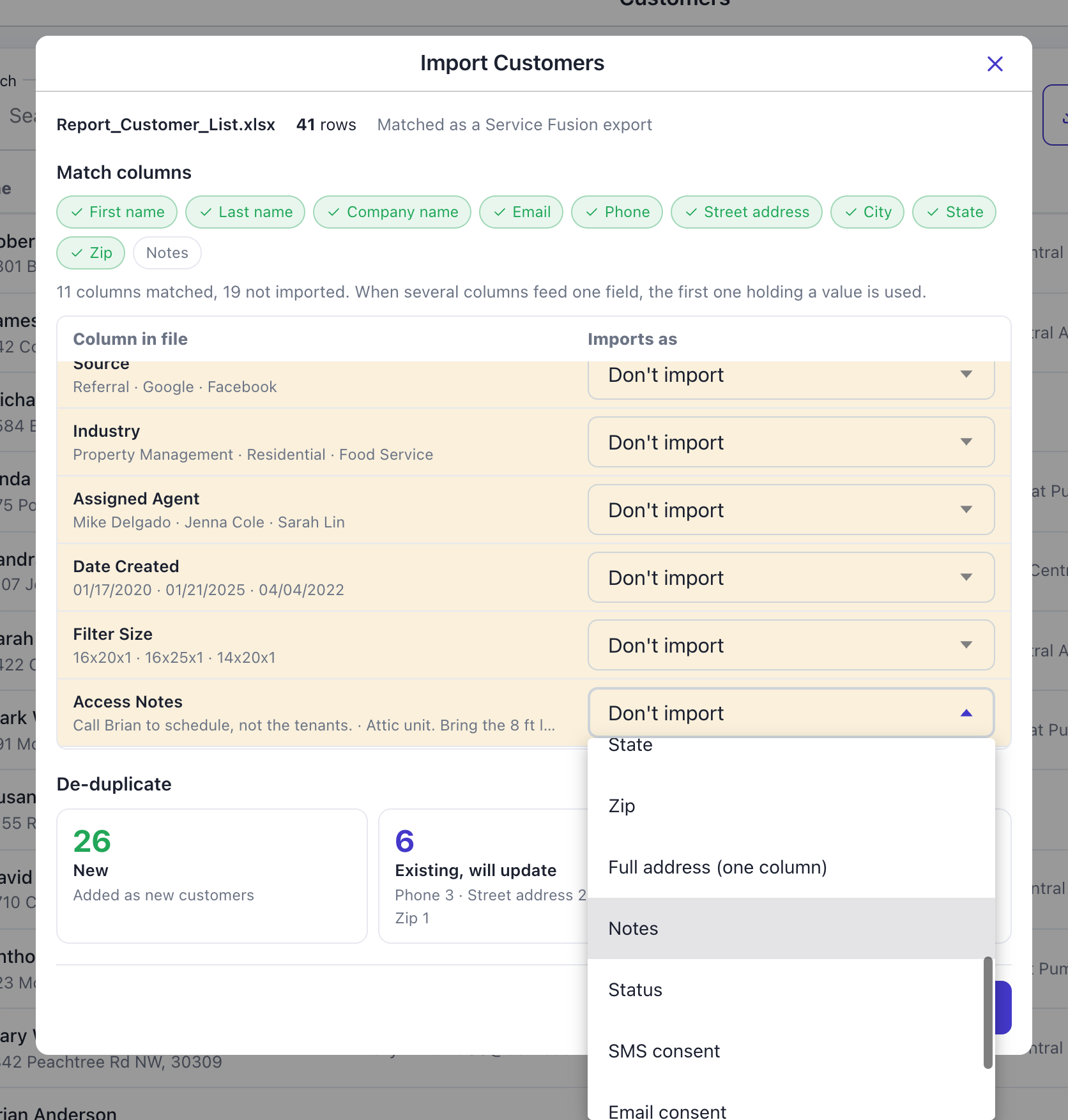The image size is (1068, 1120).
Task: Click the unmatched Notes chip
Action: (x=167, y=253)
